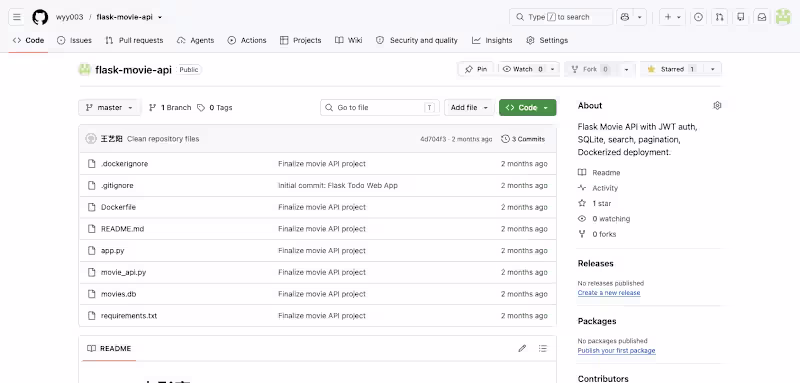Open the master branch dropdown
800x383 pixels.
point(110,108)
